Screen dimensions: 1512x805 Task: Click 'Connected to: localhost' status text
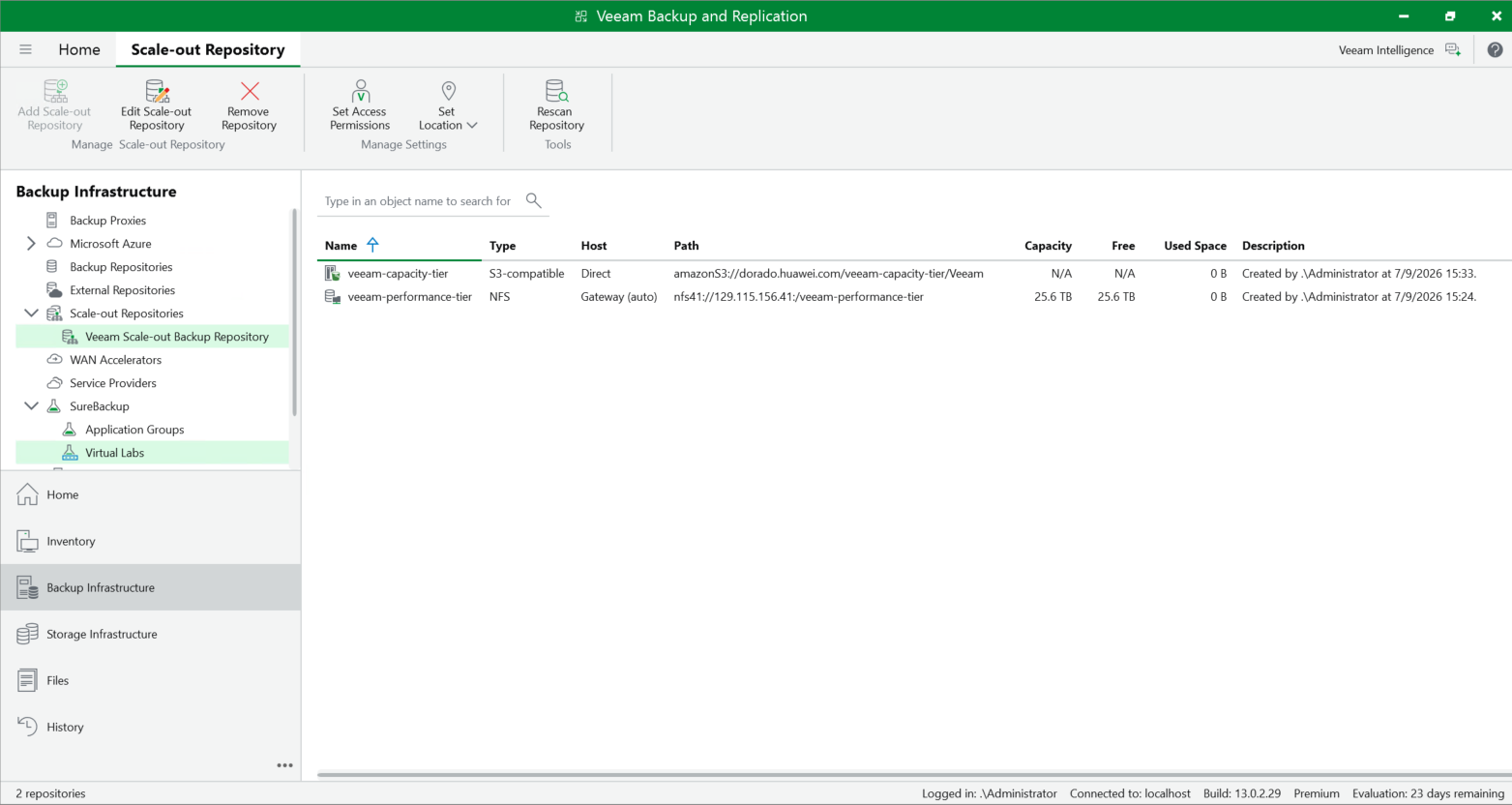pos(1130,793)
